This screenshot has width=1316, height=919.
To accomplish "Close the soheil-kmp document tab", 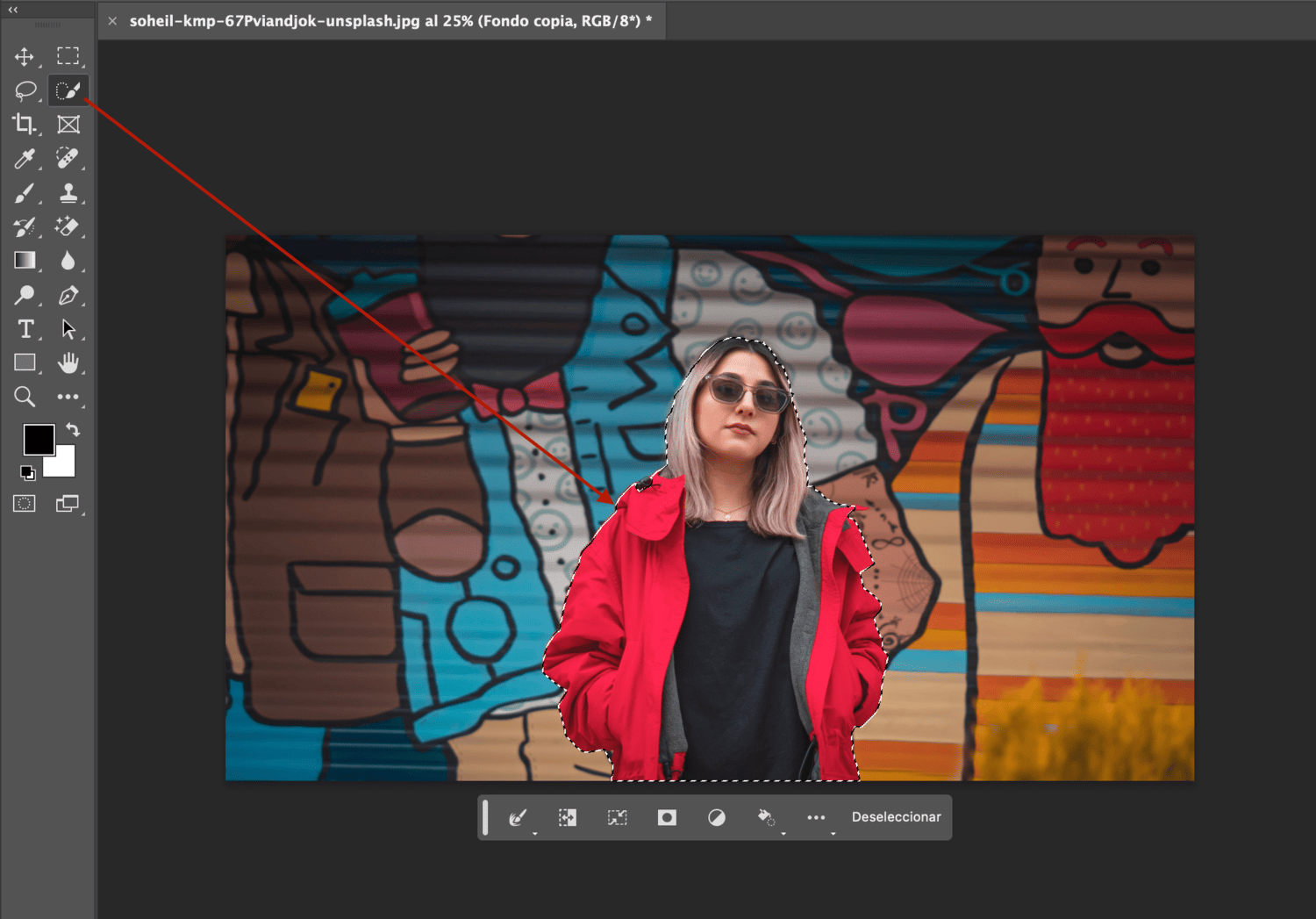I will [x=112, y=21].
